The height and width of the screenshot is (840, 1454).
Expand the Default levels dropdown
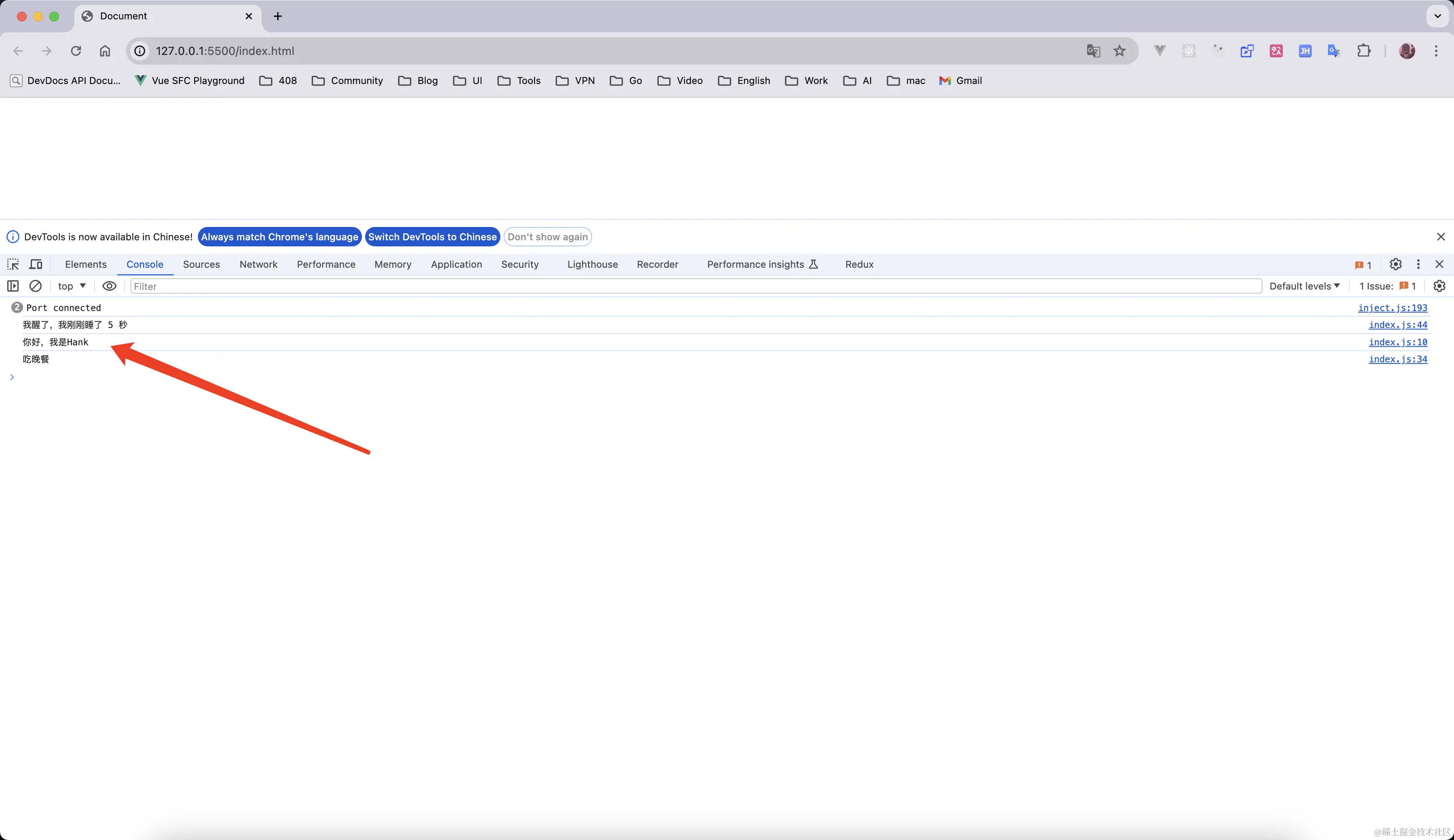tap(1304, 286)
